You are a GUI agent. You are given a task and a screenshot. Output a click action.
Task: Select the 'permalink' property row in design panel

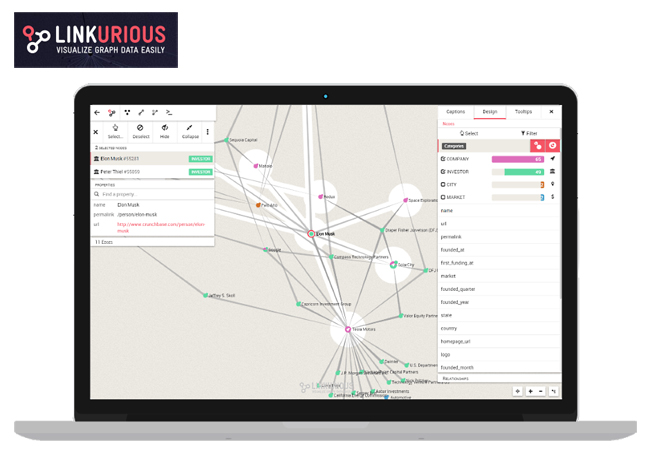tap(499, 237)
